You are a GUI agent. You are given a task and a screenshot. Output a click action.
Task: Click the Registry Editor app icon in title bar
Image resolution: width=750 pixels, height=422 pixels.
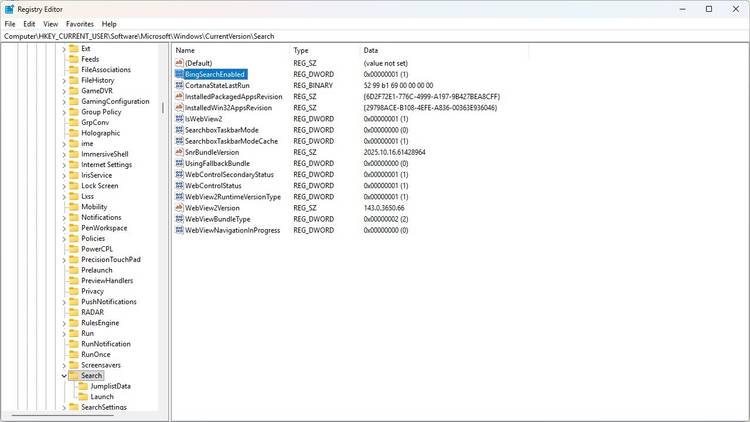point(9,9)
